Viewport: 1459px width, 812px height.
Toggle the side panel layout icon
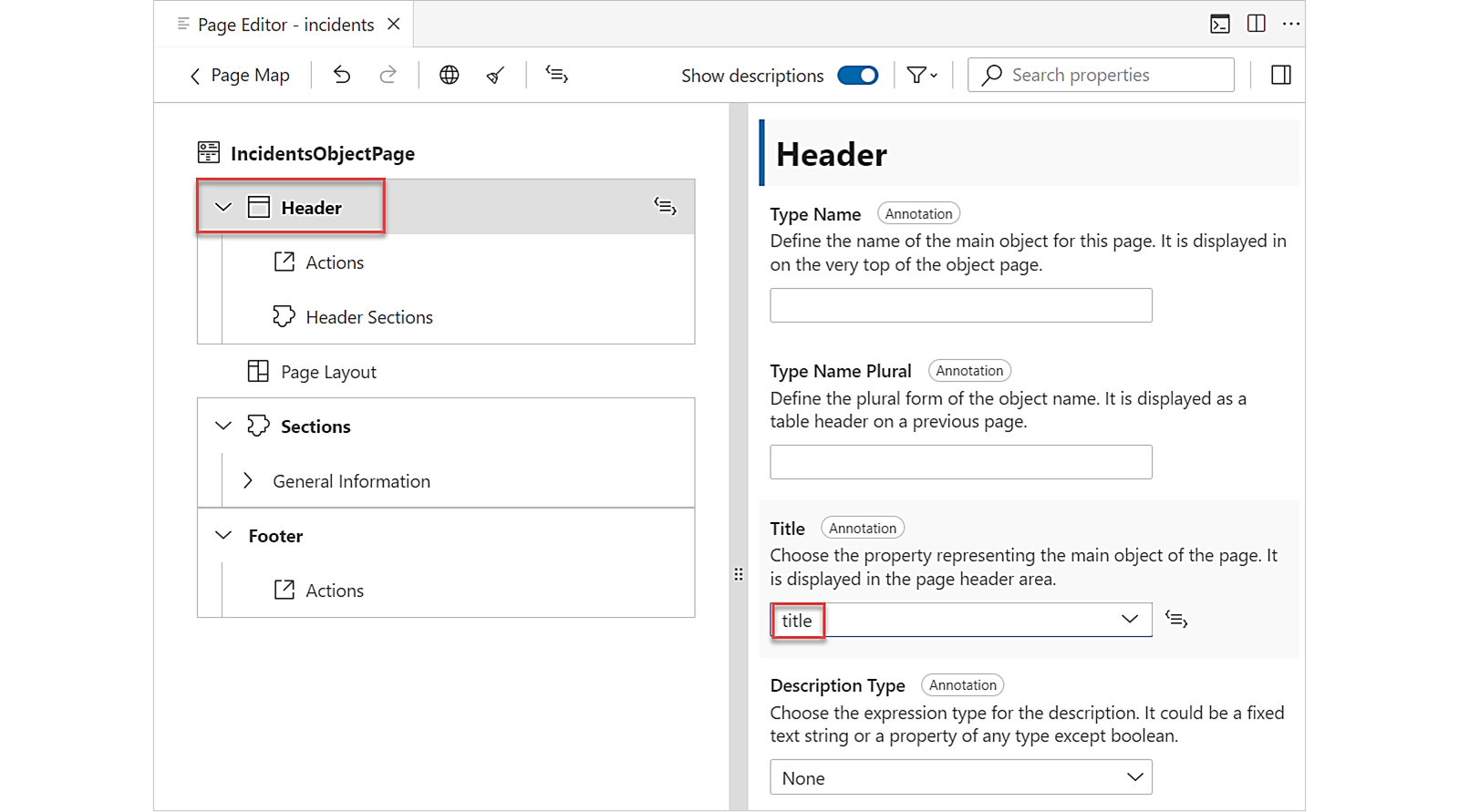tap(1281, 75)
